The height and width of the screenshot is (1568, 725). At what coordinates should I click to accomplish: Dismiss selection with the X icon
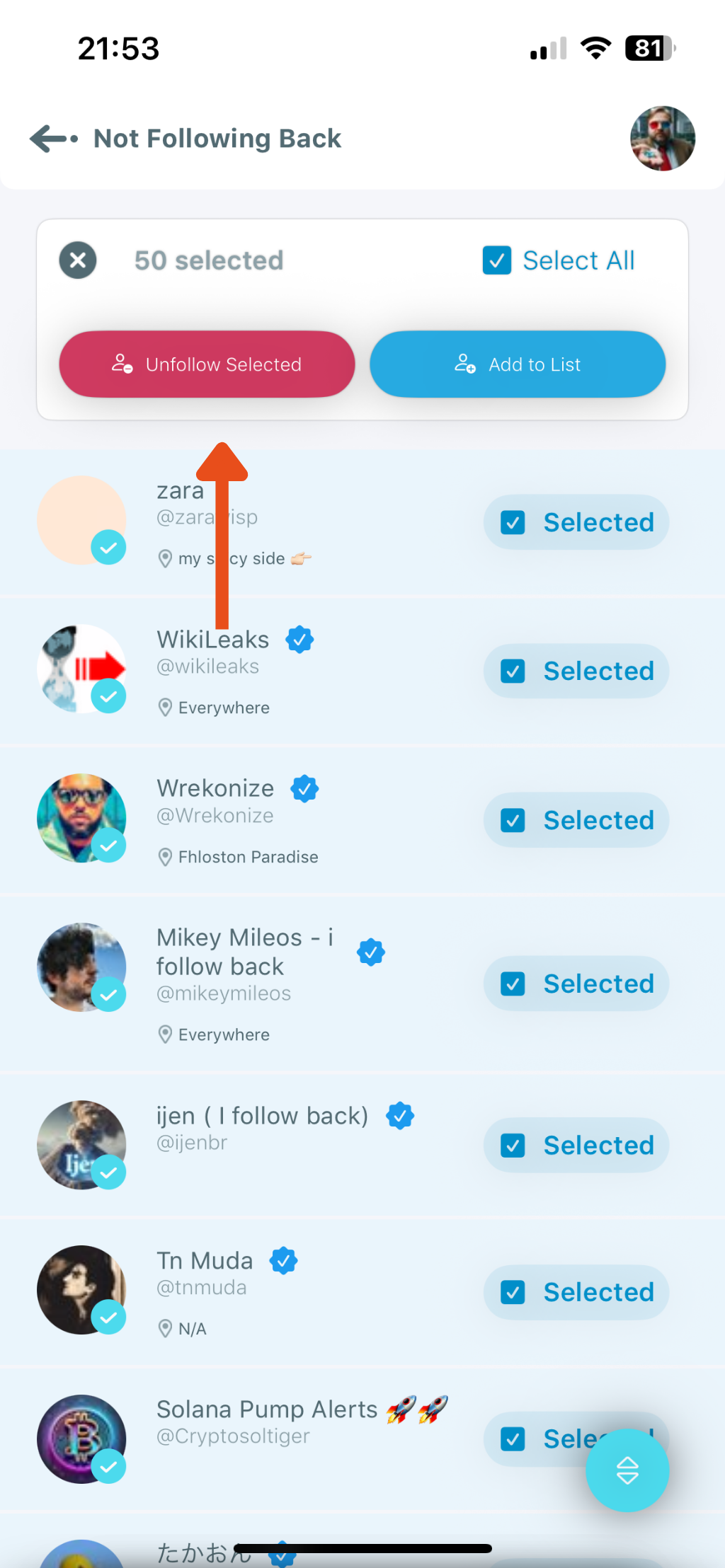click(77, 260)
